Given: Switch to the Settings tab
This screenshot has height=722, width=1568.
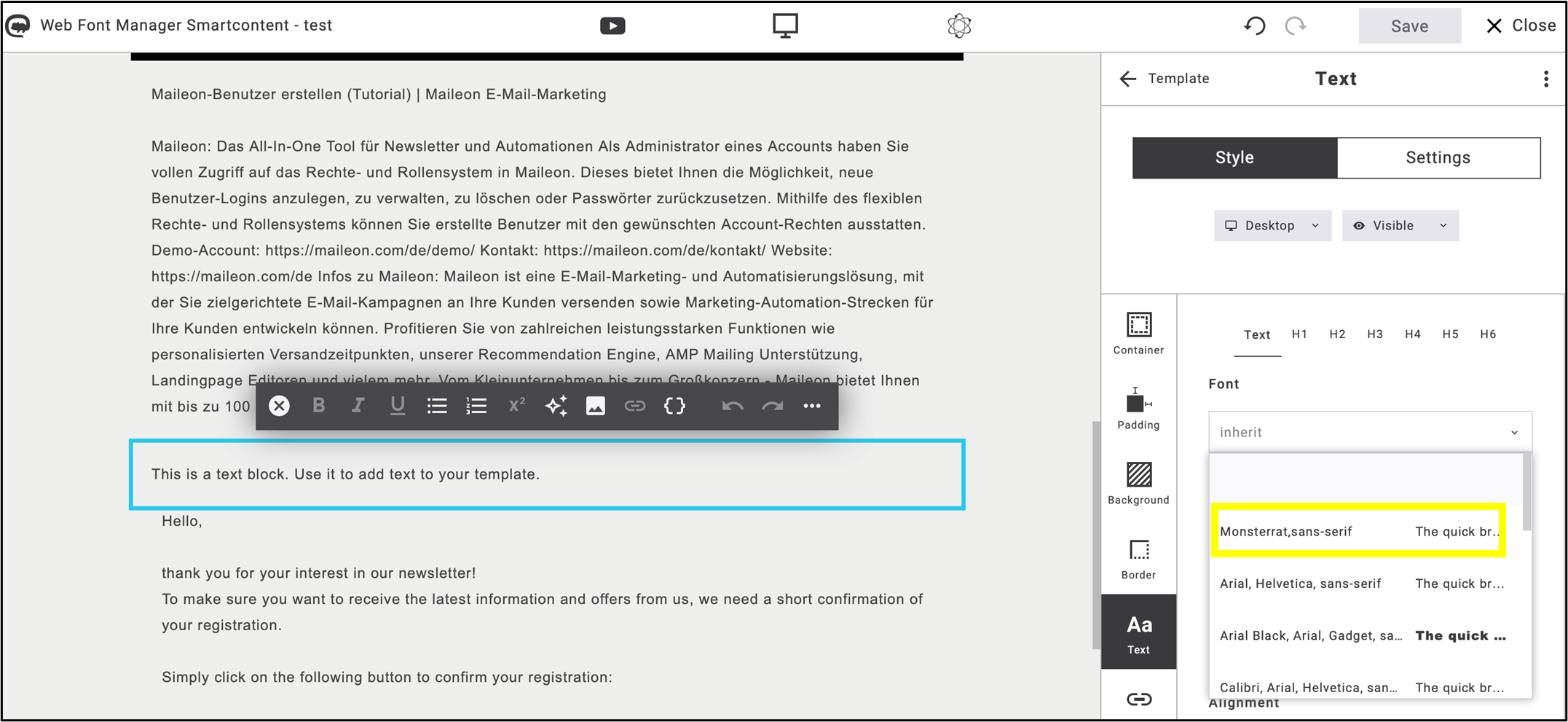Looking at the screenshot, I should pyautogui.click(x=1438, y=157).
